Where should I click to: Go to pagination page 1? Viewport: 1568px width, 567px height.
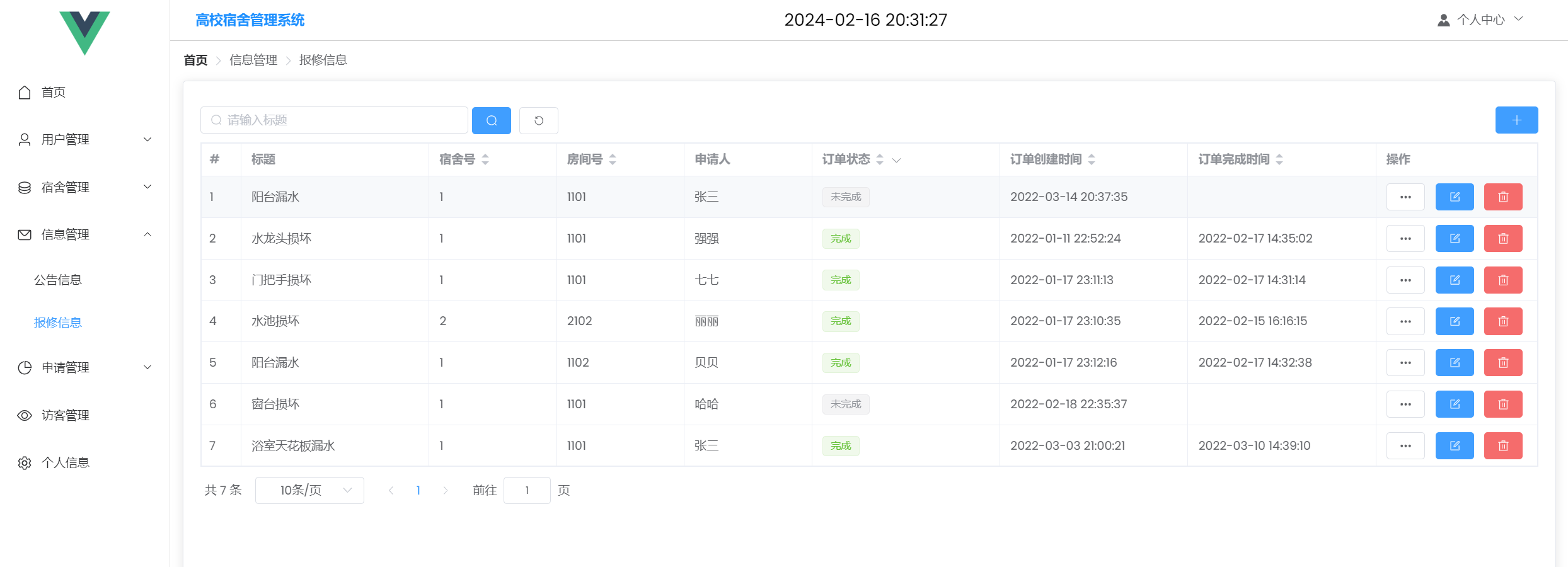[x=418, y=490]
